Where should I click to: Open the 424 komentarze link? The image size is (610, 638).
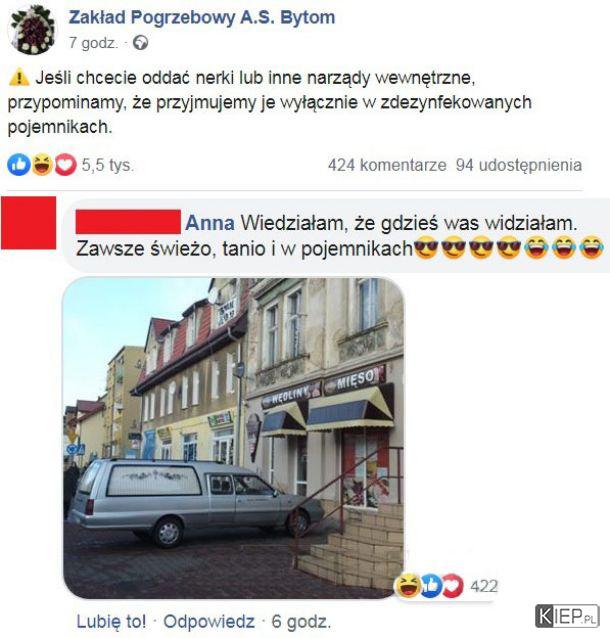[387, 165]
